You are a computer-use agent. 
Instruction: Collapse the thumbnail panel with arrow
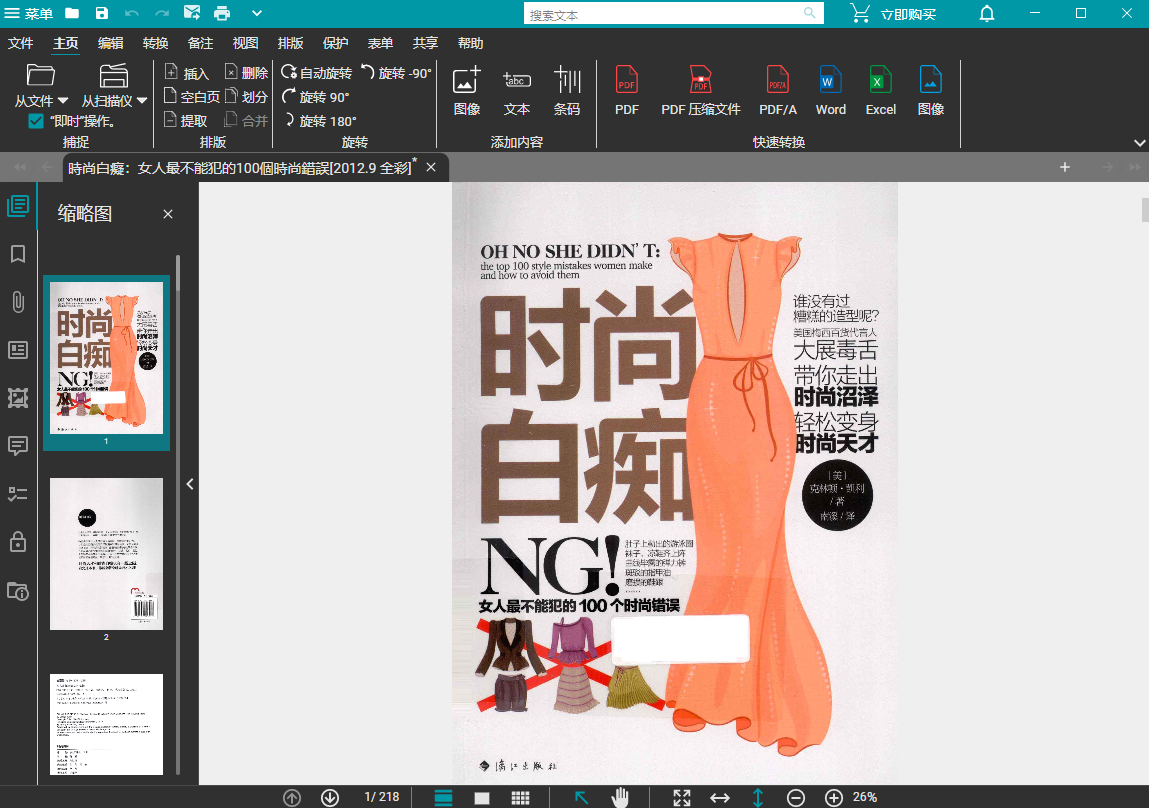[x=190, y=484]
